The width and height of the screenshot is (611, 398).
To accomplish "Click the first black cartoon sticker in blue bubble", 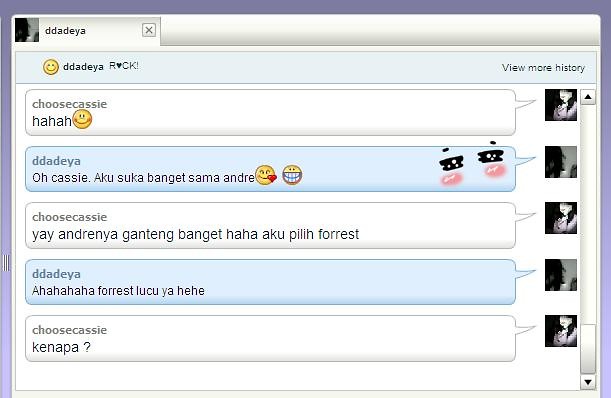I will coord(451,166).
